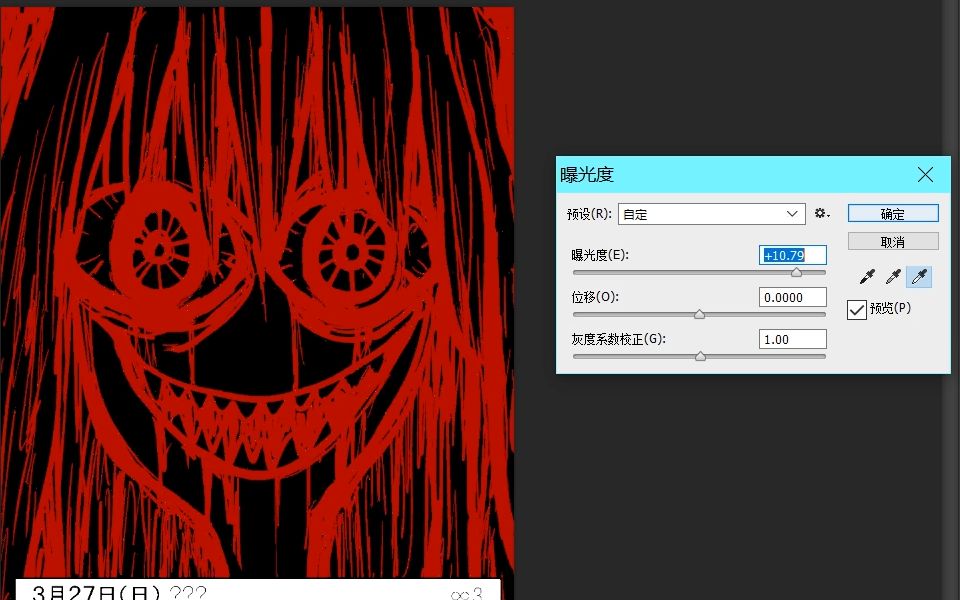Click the 曝光度(E) slider handle
Screen dimensions: 960x600
pyautogui.click(x=796, y=272)
